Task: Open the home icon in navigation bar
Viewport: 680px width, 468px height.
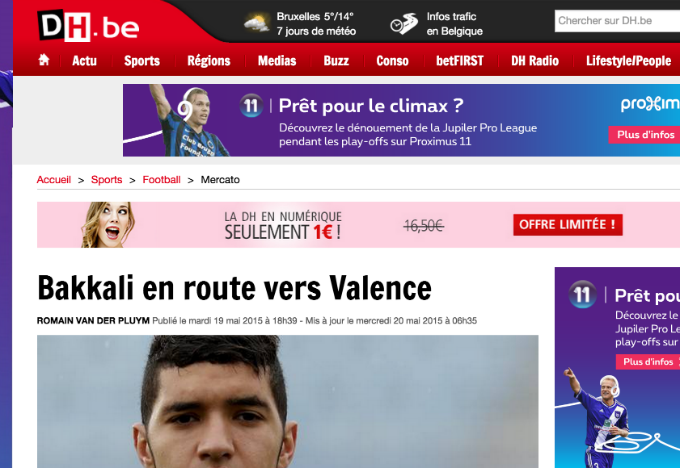Action: click(x=44, y=60)
